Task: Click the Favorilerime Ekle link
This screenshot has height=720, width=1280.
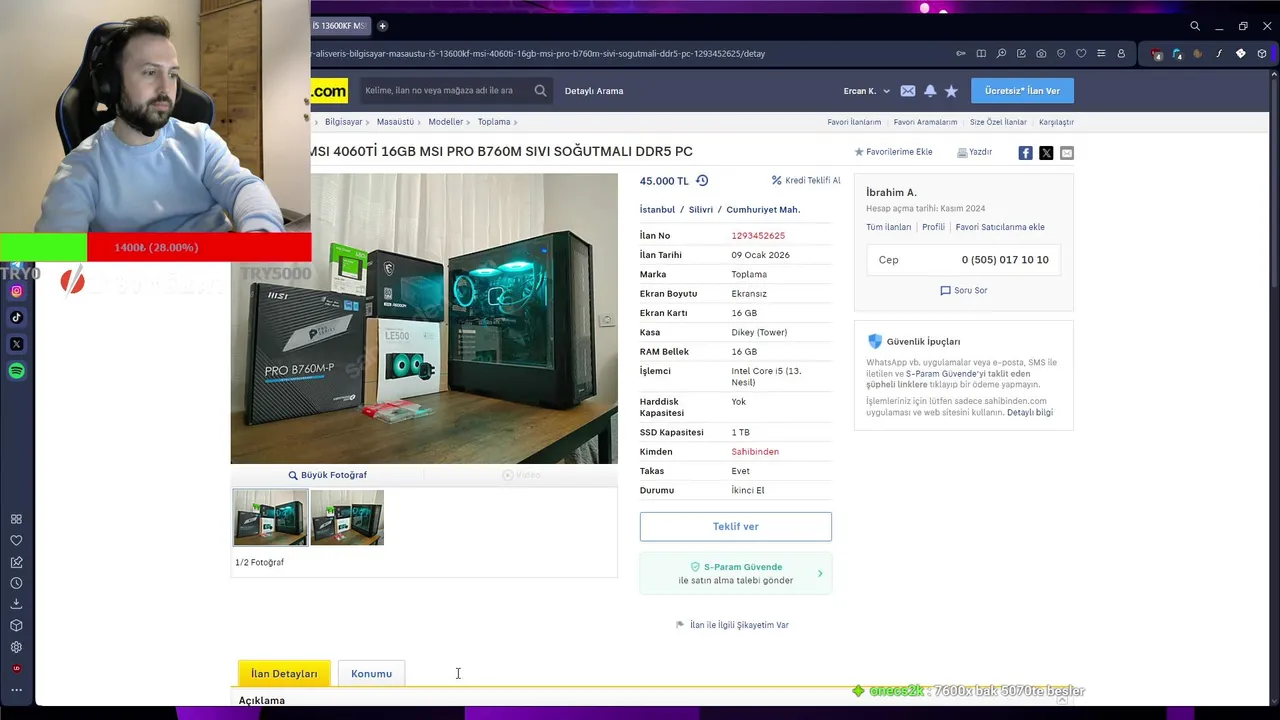Action: pyautogui.click(x=893, y=152)
